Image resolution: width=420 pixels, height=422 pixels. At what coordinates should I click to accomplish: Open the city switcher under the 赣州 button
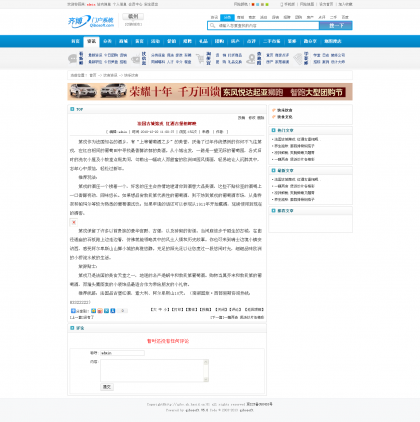133,24
